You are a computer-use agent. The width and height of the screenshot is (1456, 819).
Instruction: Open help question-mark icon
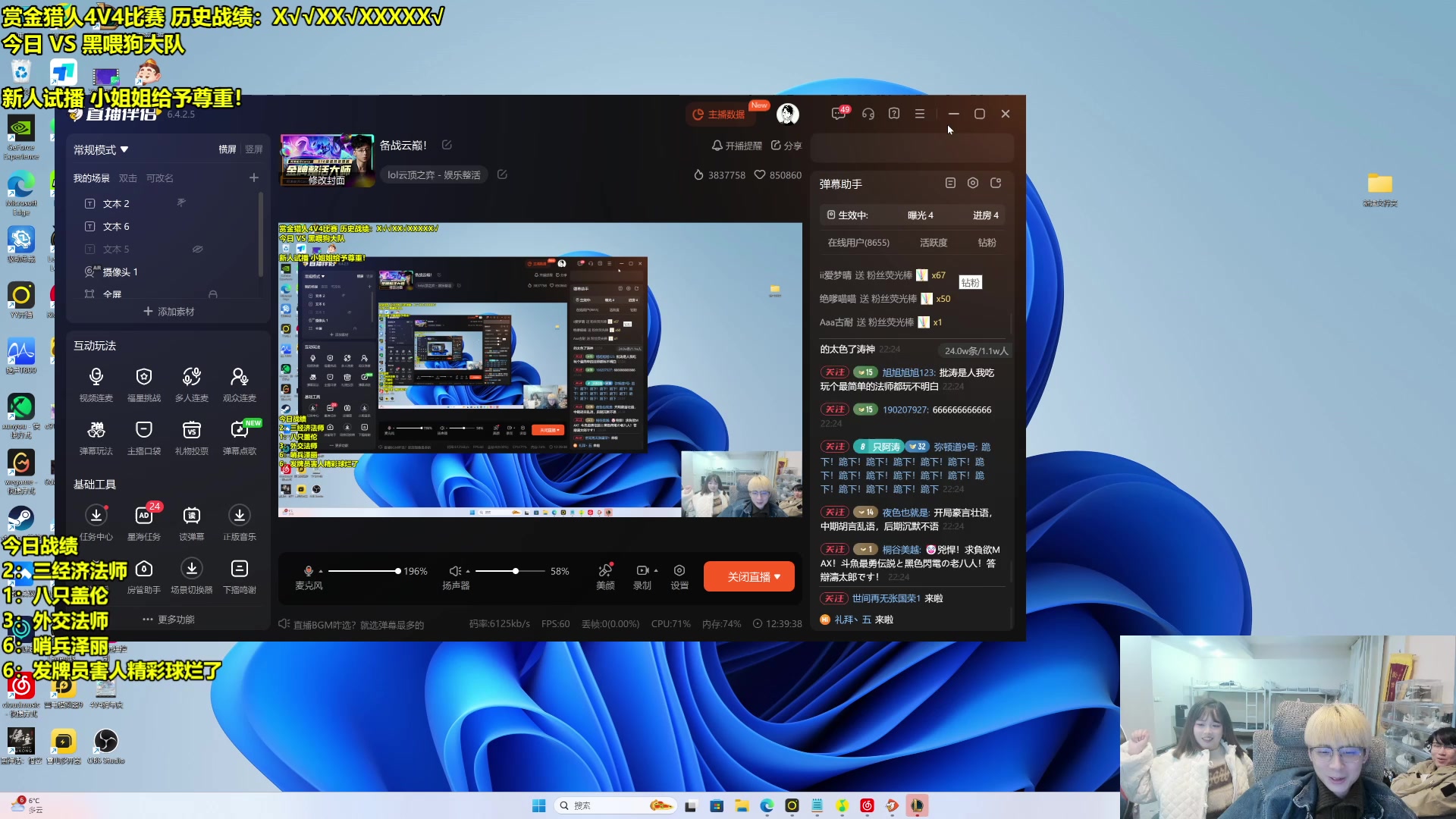click(x=894, y=114)
